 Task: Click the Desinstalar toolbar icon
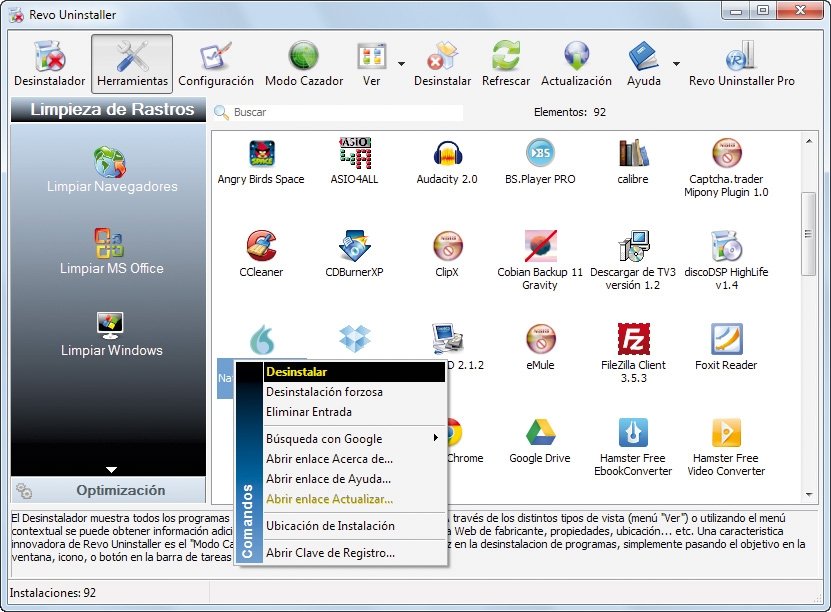442,64
